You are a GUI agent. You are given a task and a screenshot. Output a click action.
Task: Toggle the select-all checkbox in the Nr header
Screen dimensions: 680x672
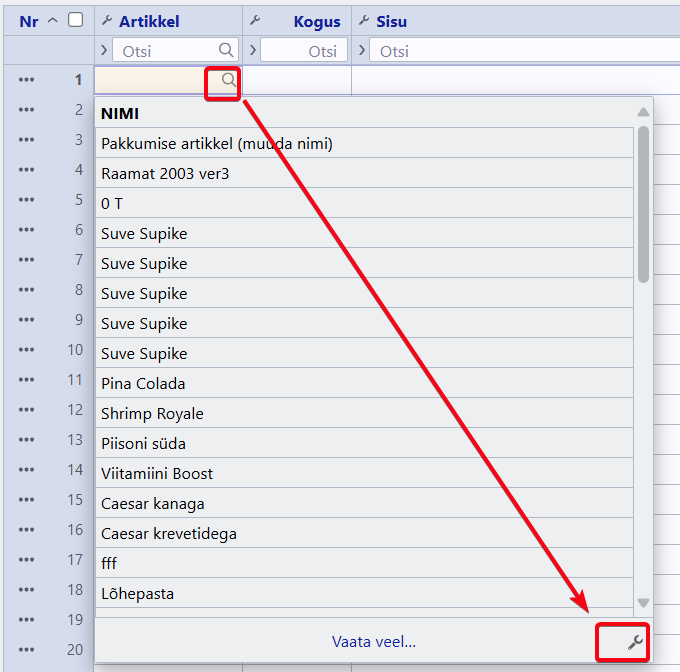coord(75,20)
